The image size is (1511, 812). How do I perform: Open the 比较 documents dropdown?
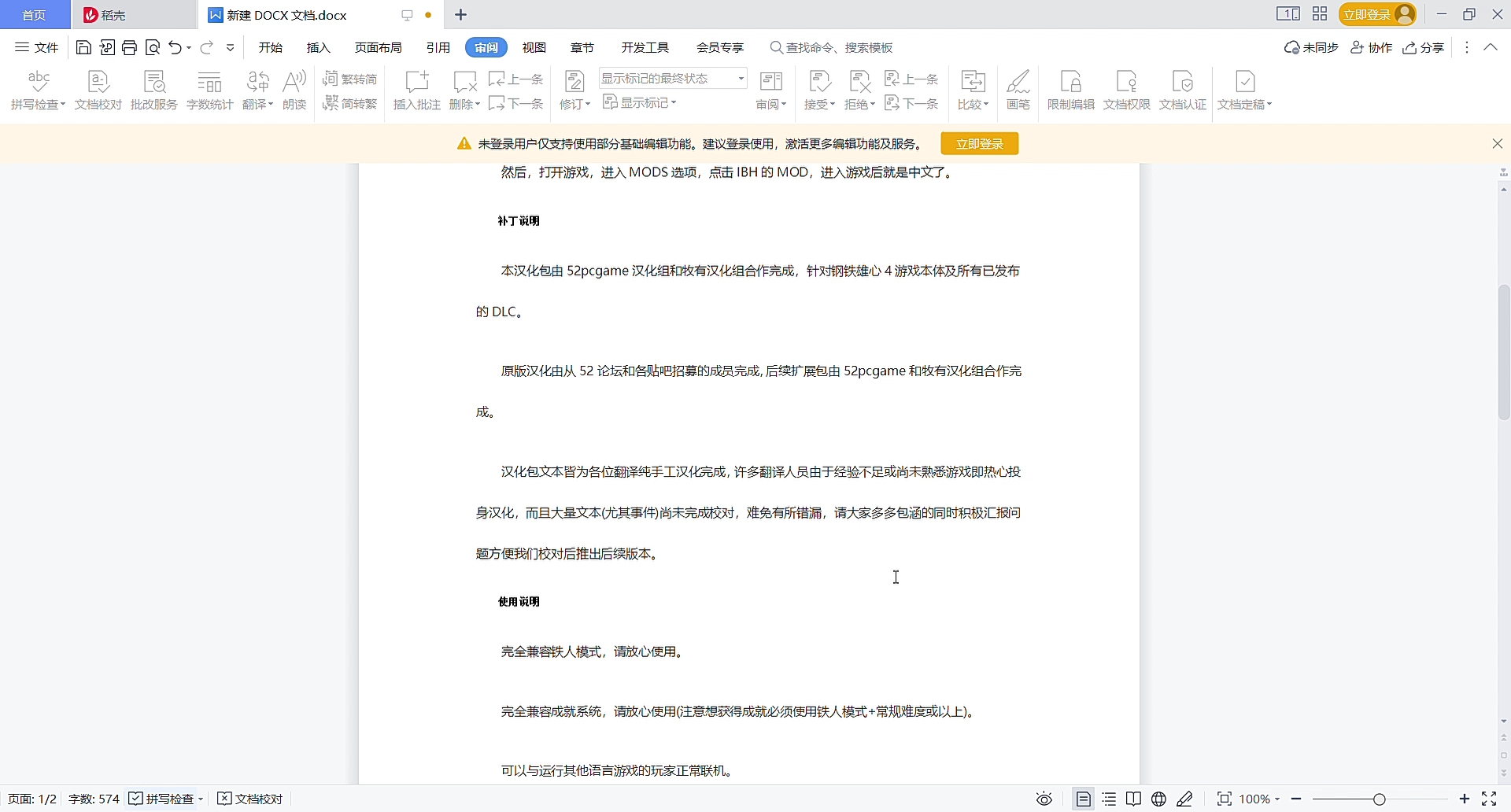(x=973, y=90)
